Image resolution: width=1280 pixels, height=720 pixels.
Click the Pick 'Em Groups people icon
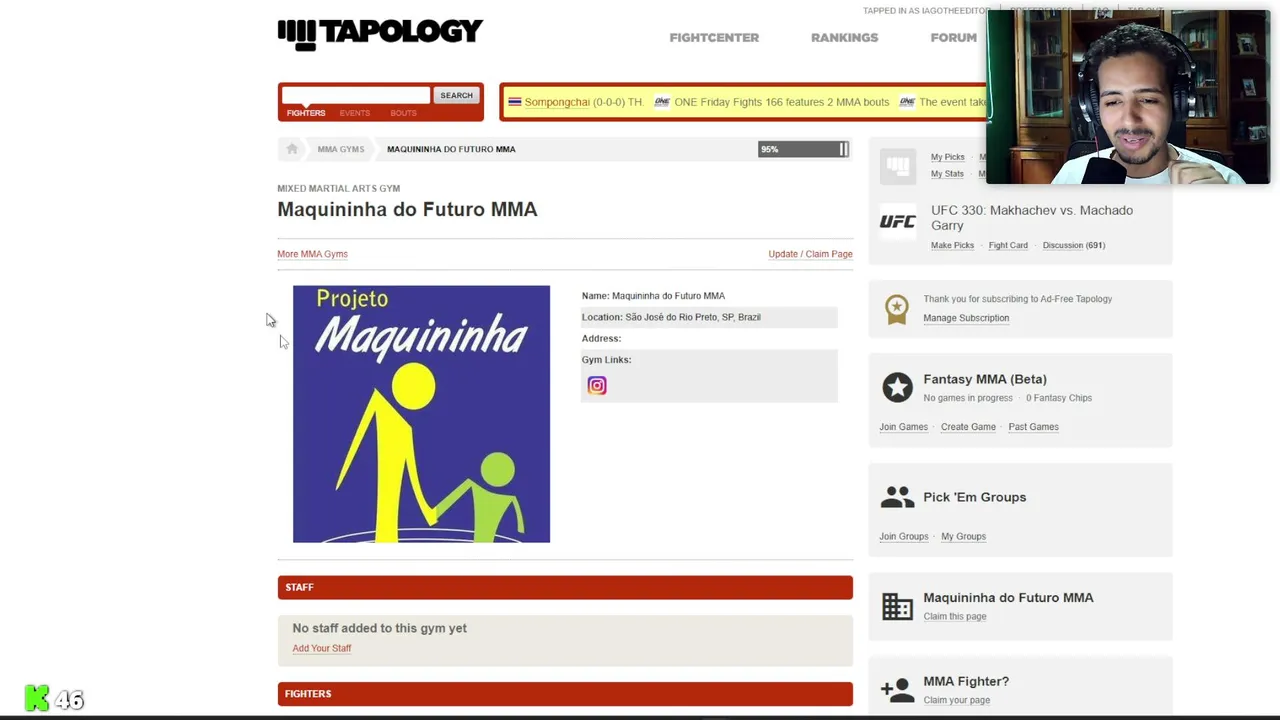pos(897,497)
